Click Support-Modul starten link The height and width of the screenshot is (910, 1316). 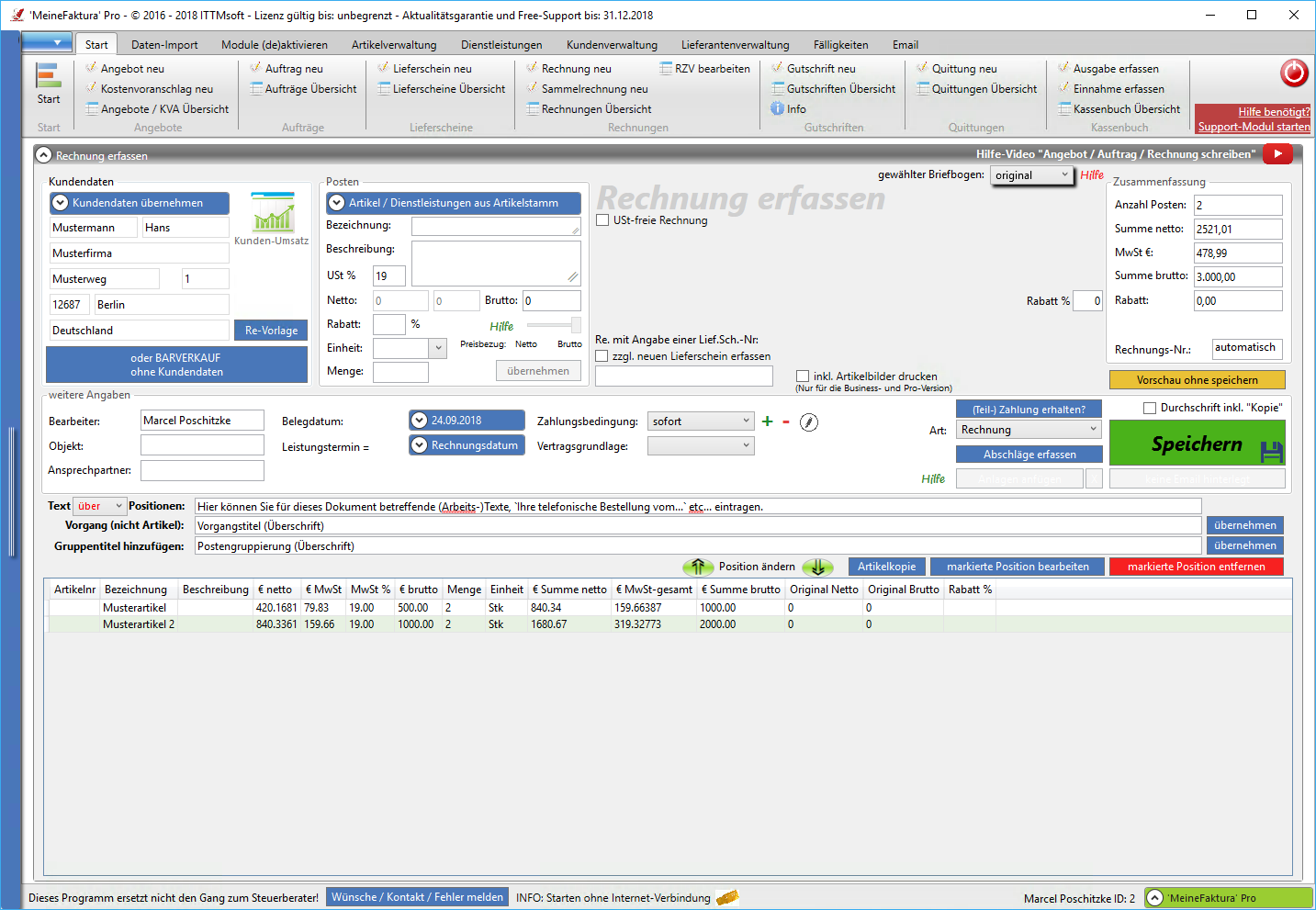[1254, 127]
